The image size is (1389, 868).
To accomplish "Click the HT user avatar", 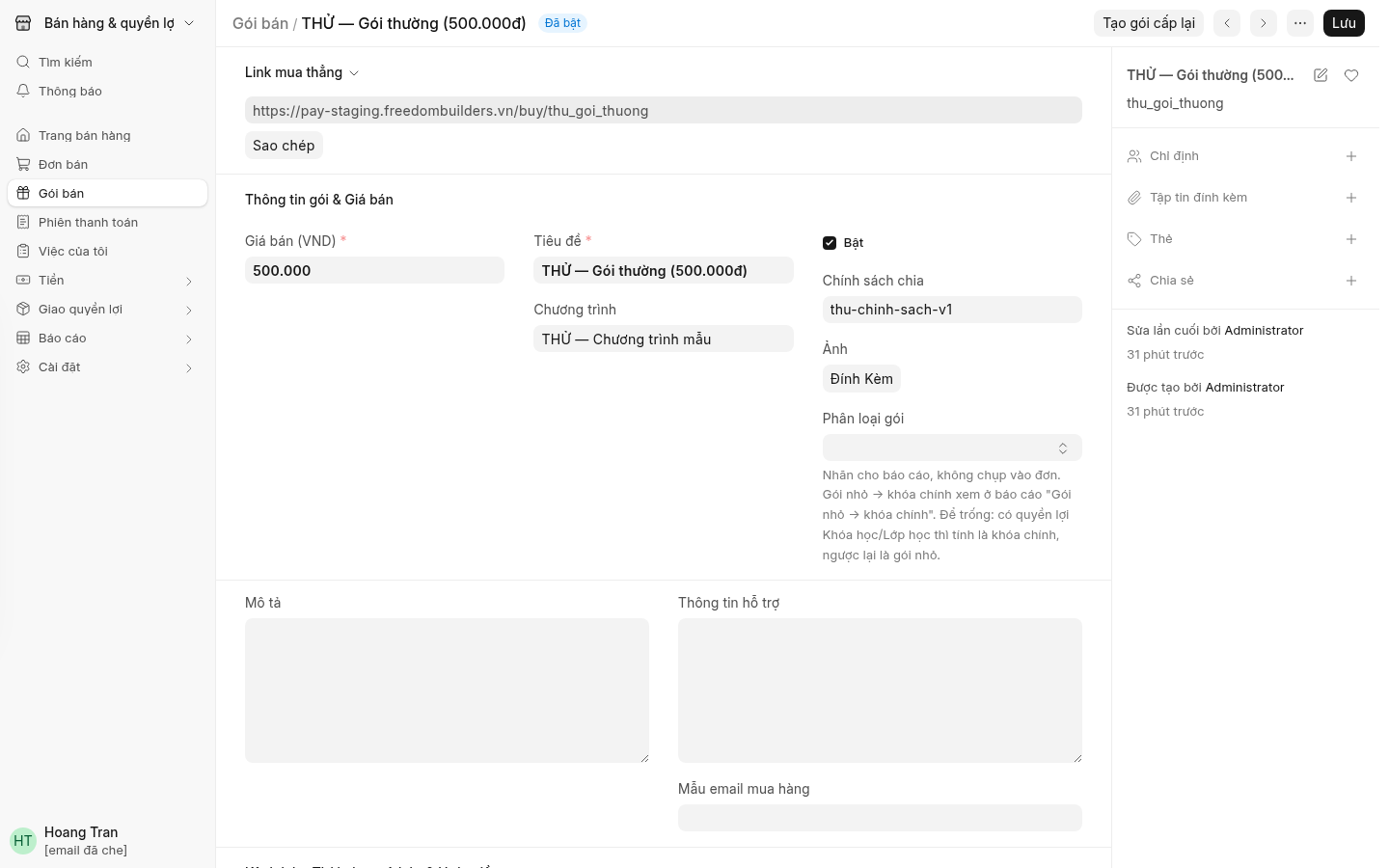I will (23, 841).
